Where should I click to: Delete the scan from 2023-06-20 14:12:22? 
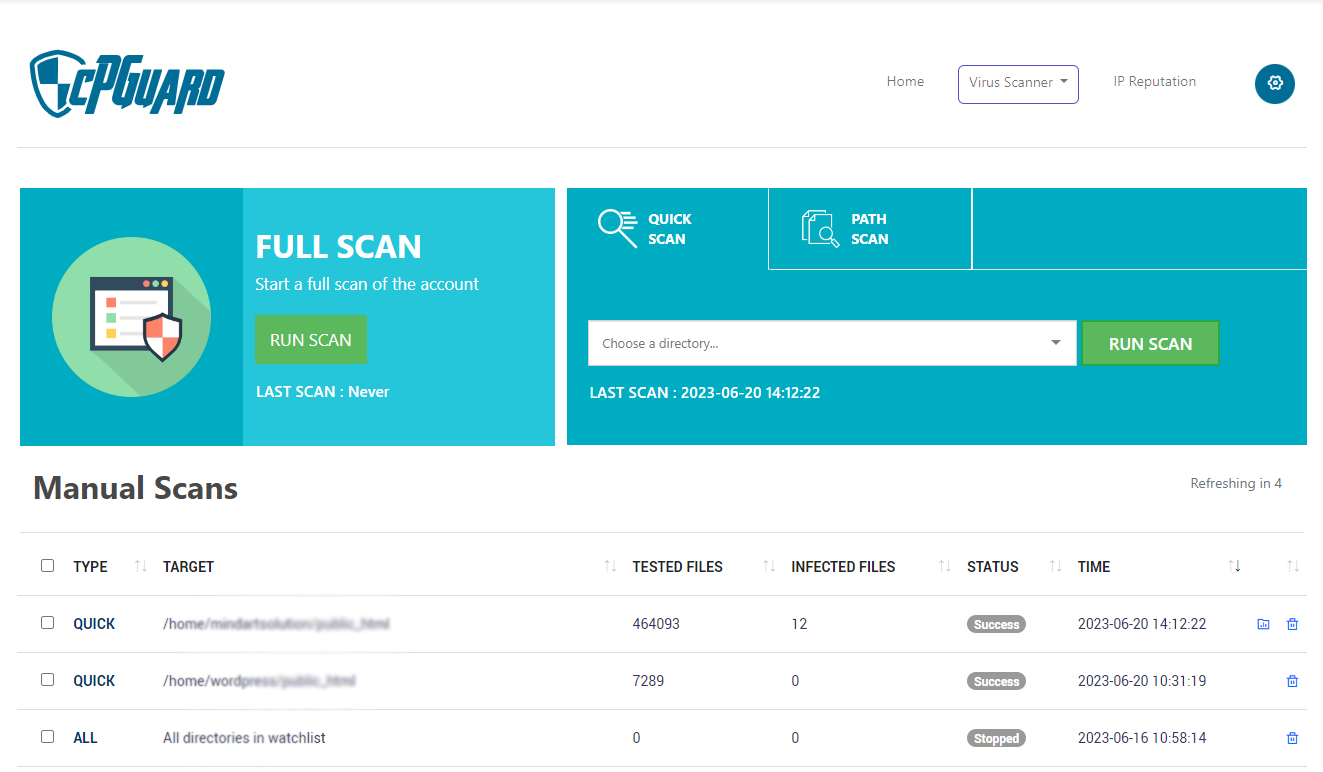coord(1292,624)
